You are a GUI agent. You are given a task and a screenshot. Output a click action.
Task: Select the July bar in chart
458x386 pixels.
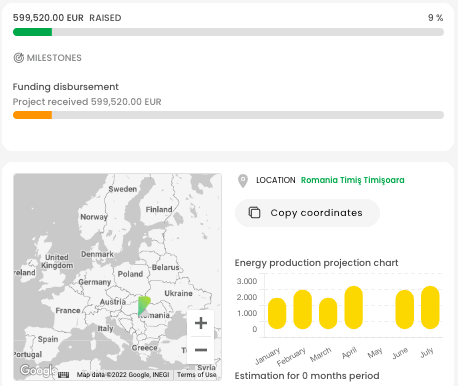point(430,307)
